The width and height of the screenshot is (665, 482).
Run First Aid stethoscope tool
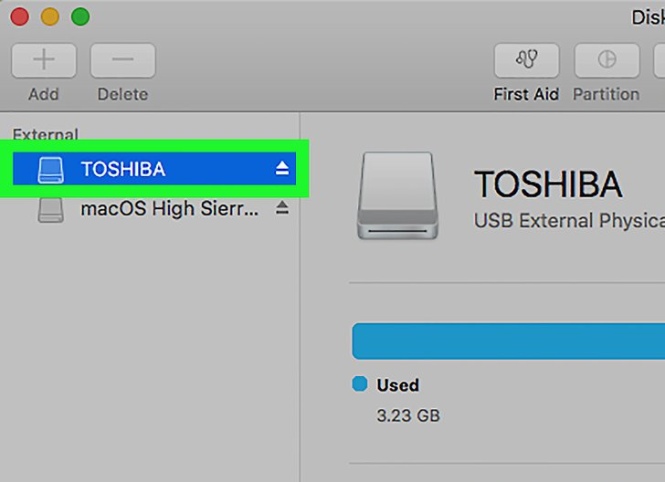click(x=526, y=60)
